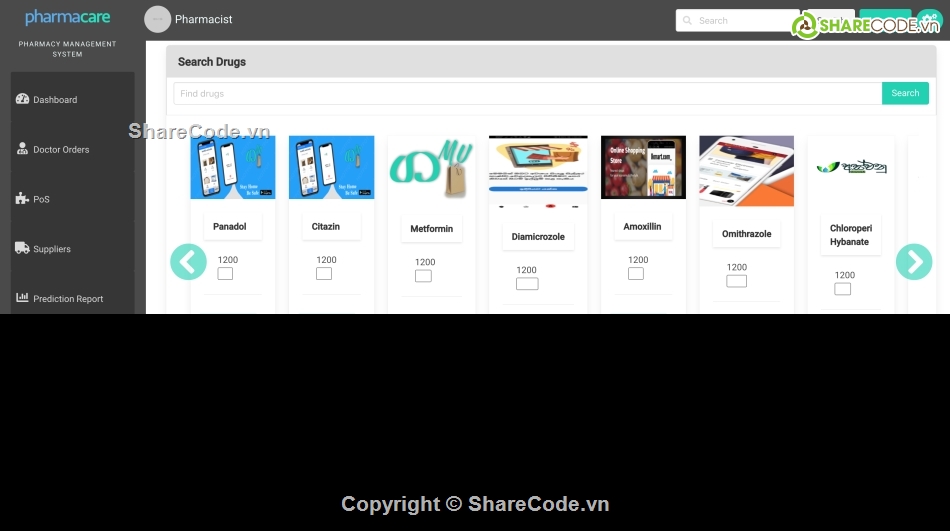Open the Dashboard gauge icon

coord(22,99)
